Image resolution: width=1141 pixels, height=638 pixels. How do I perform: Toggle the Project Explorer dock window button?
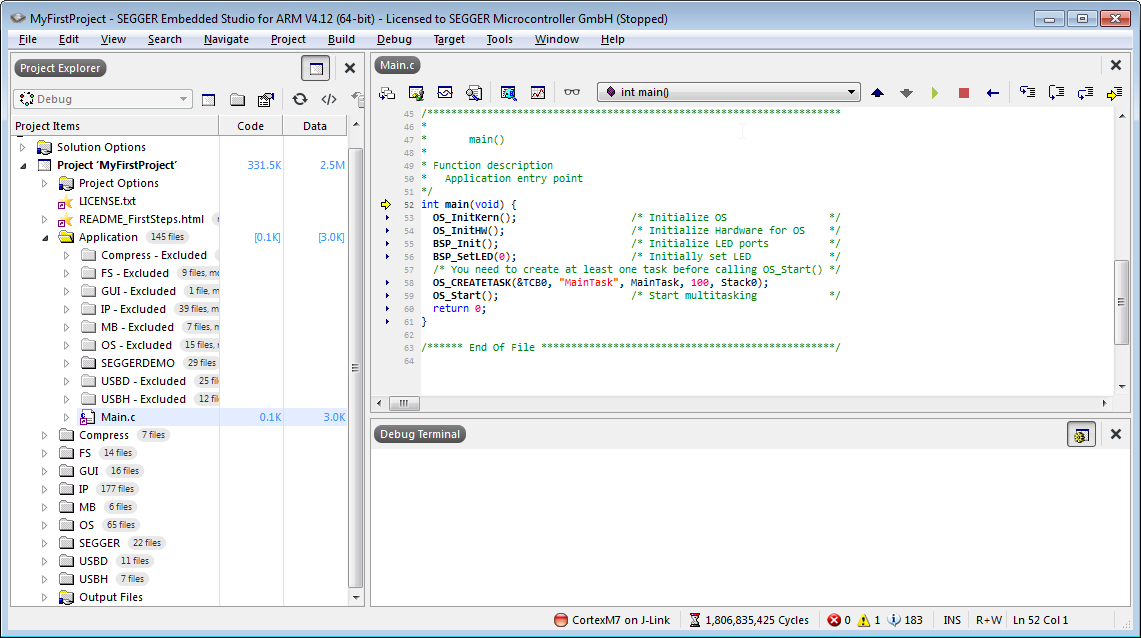click(x=316, y=68)
